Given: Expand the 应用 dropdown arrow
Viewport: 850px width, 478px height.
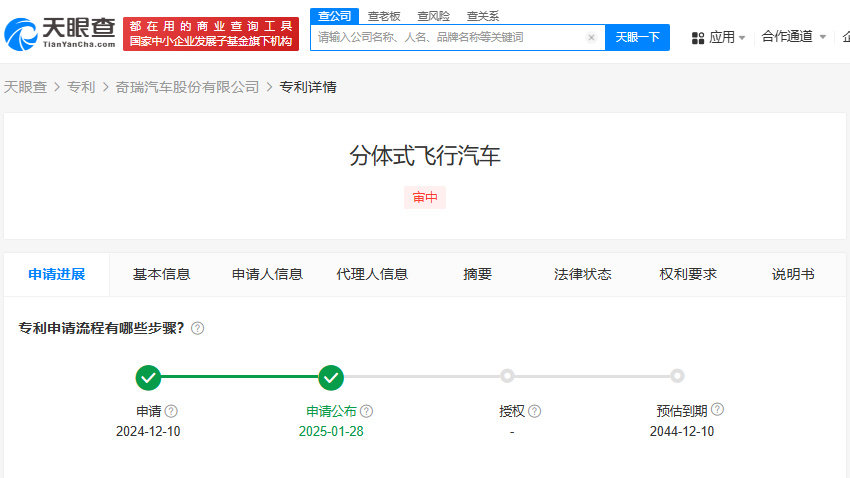Looking at the screenshot, I should [742, 38].
